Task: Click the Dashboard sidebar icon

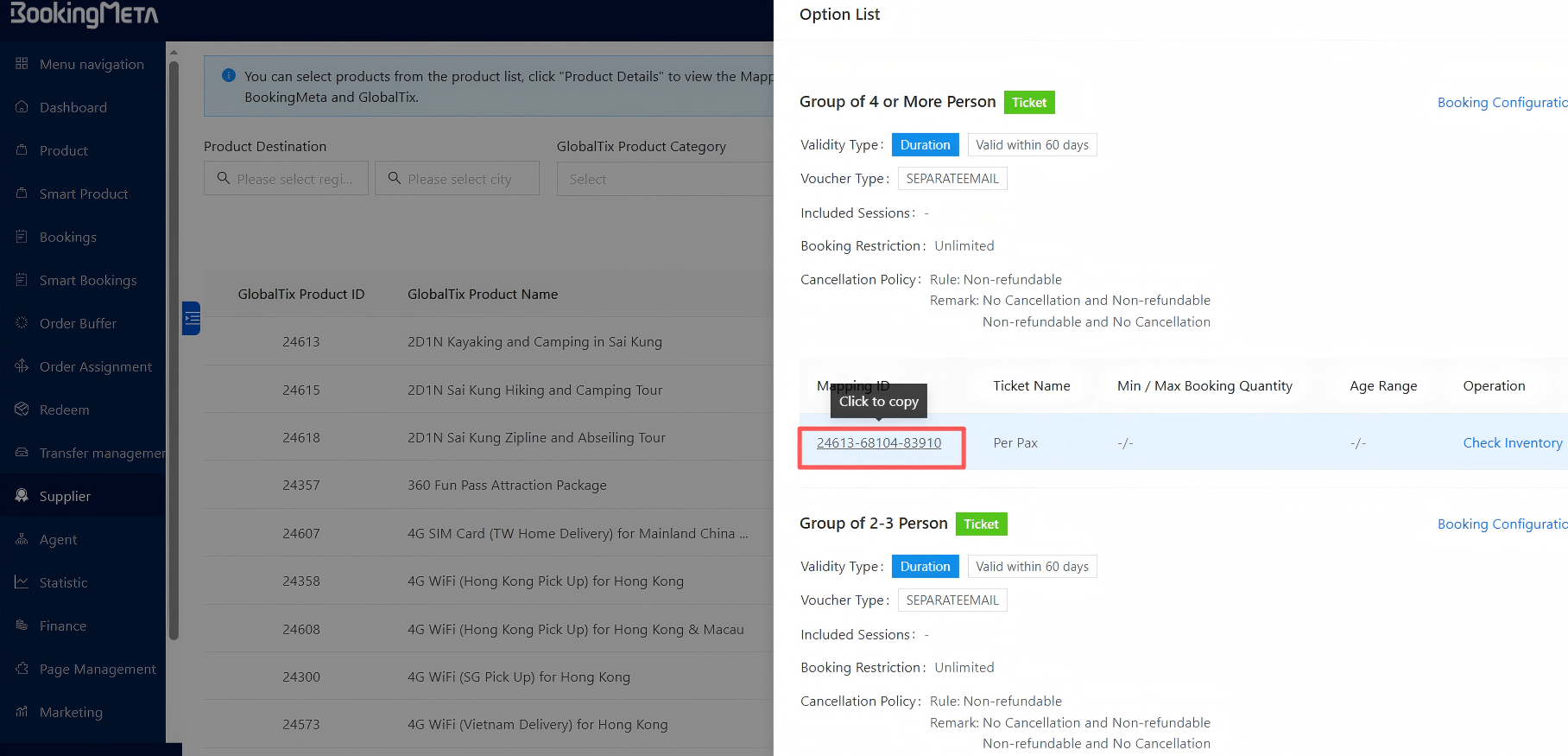Action: coord(22,107)
